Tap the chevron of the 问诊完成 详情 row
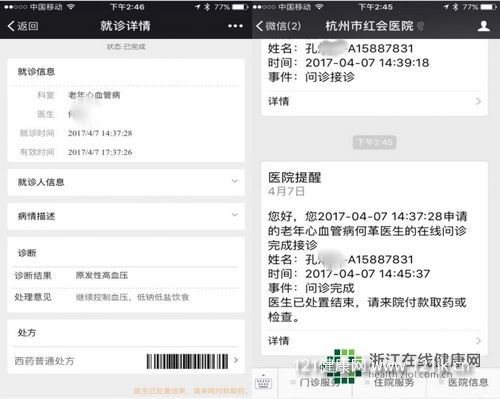 pyautogui.click(x=479, y=341)
